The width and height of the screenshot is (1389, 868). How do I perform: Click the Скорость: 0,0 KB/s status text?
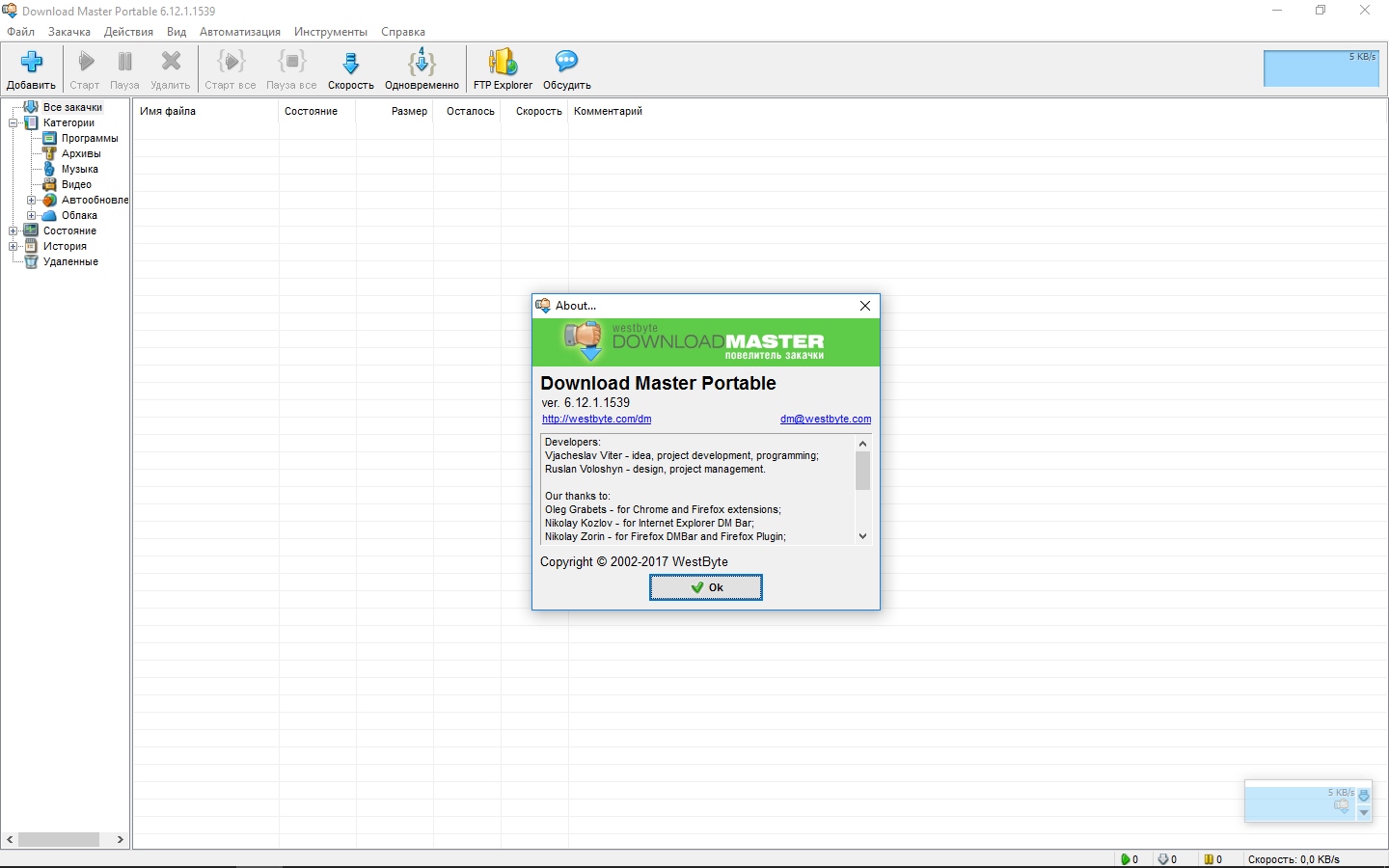(1294, 859)
